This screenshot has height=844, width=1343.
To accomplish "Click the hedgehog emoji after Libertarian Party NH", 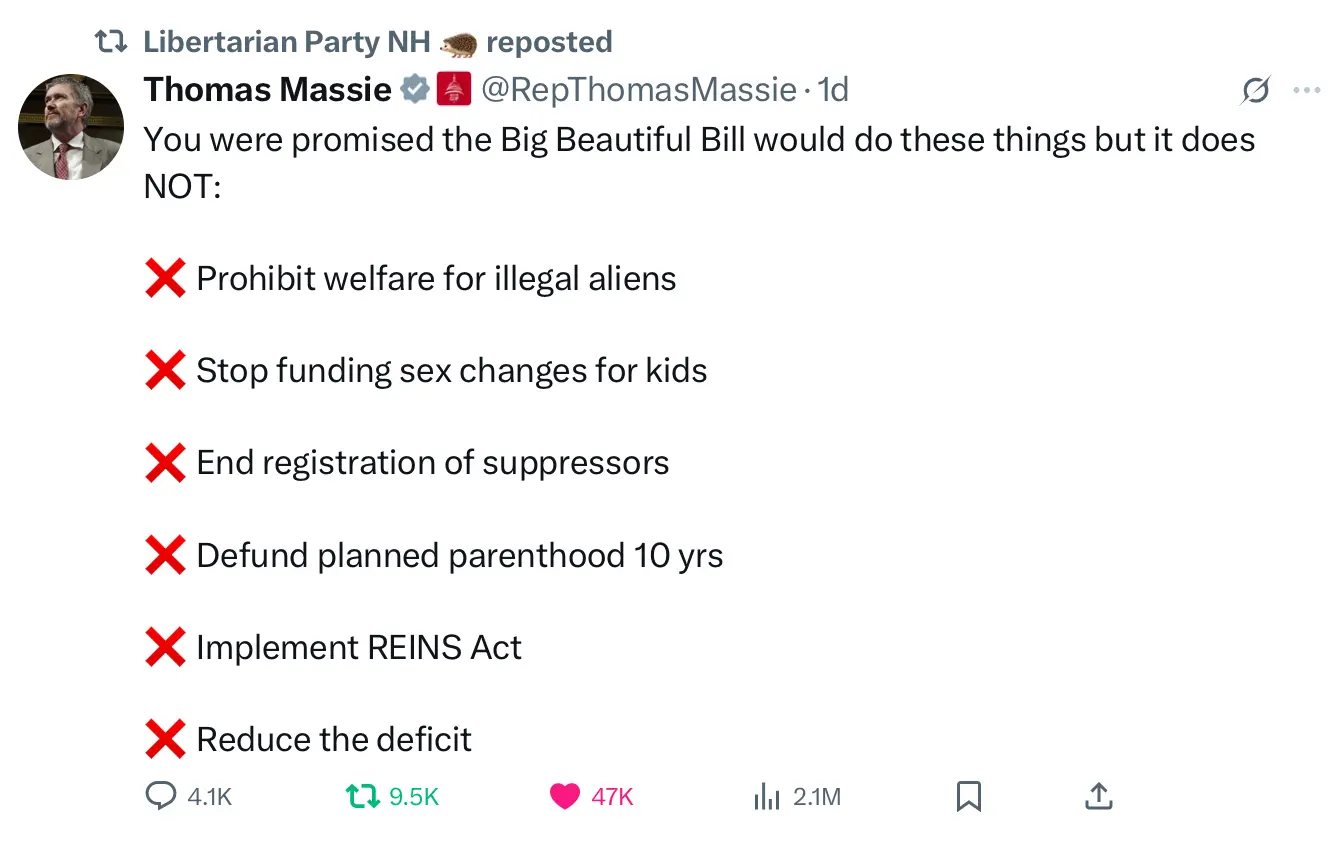I will 458,43.
